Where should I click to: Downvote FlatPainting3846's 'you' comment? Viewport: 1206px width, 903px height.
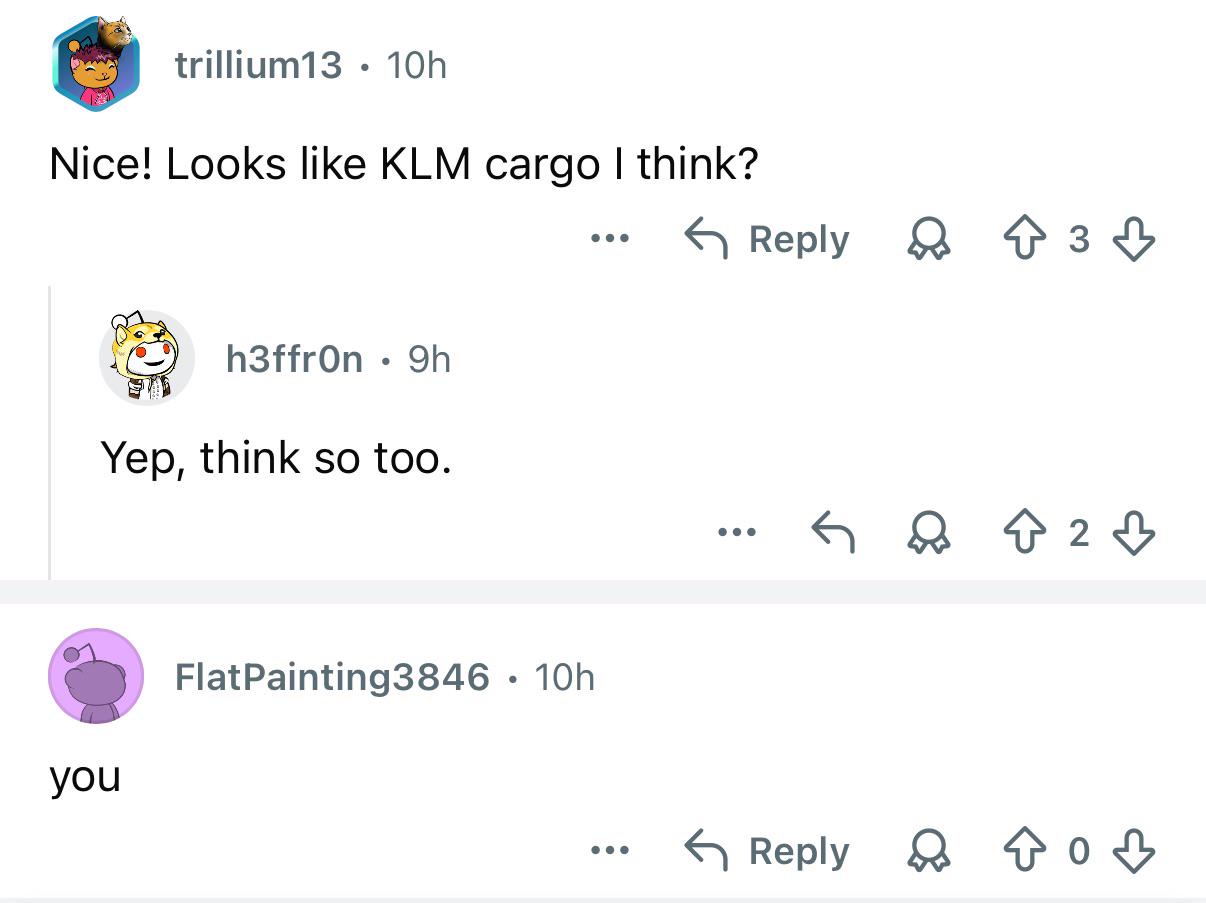[x=1134, y=851]
